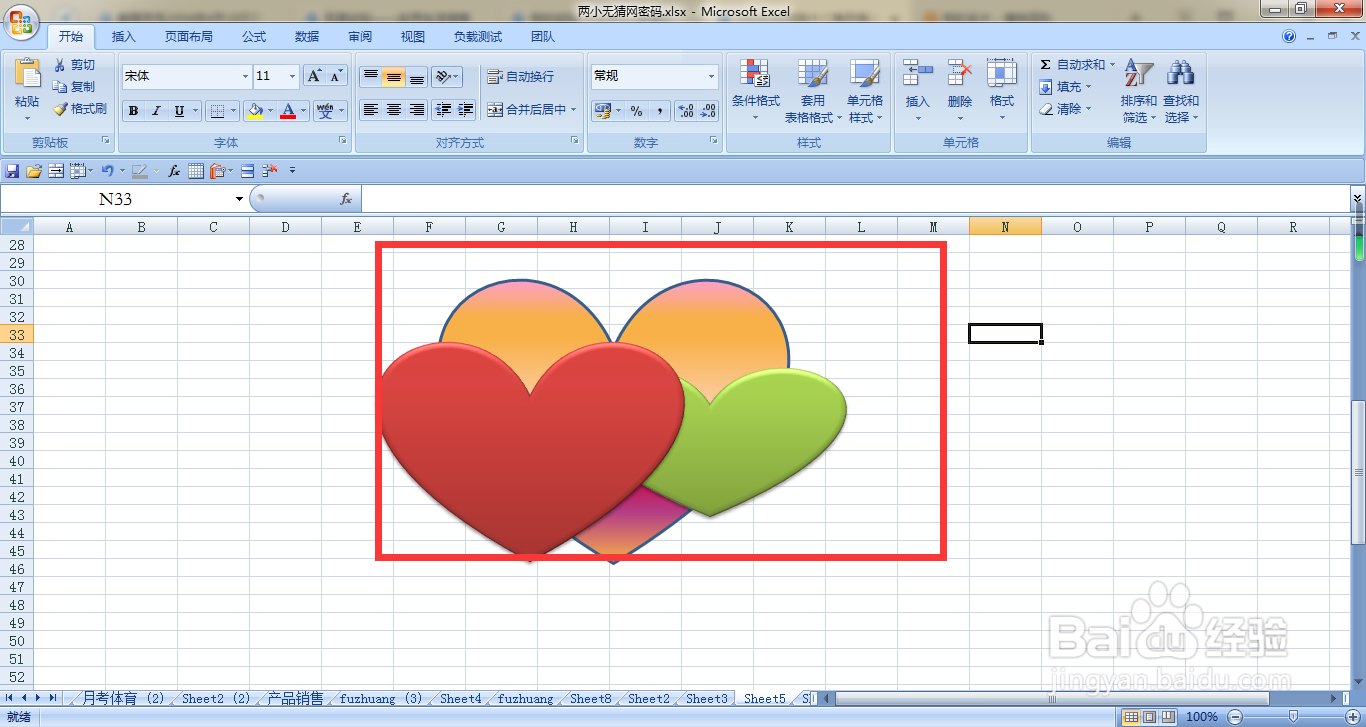Open the phonetic guide (wén) button

[324, 111]
